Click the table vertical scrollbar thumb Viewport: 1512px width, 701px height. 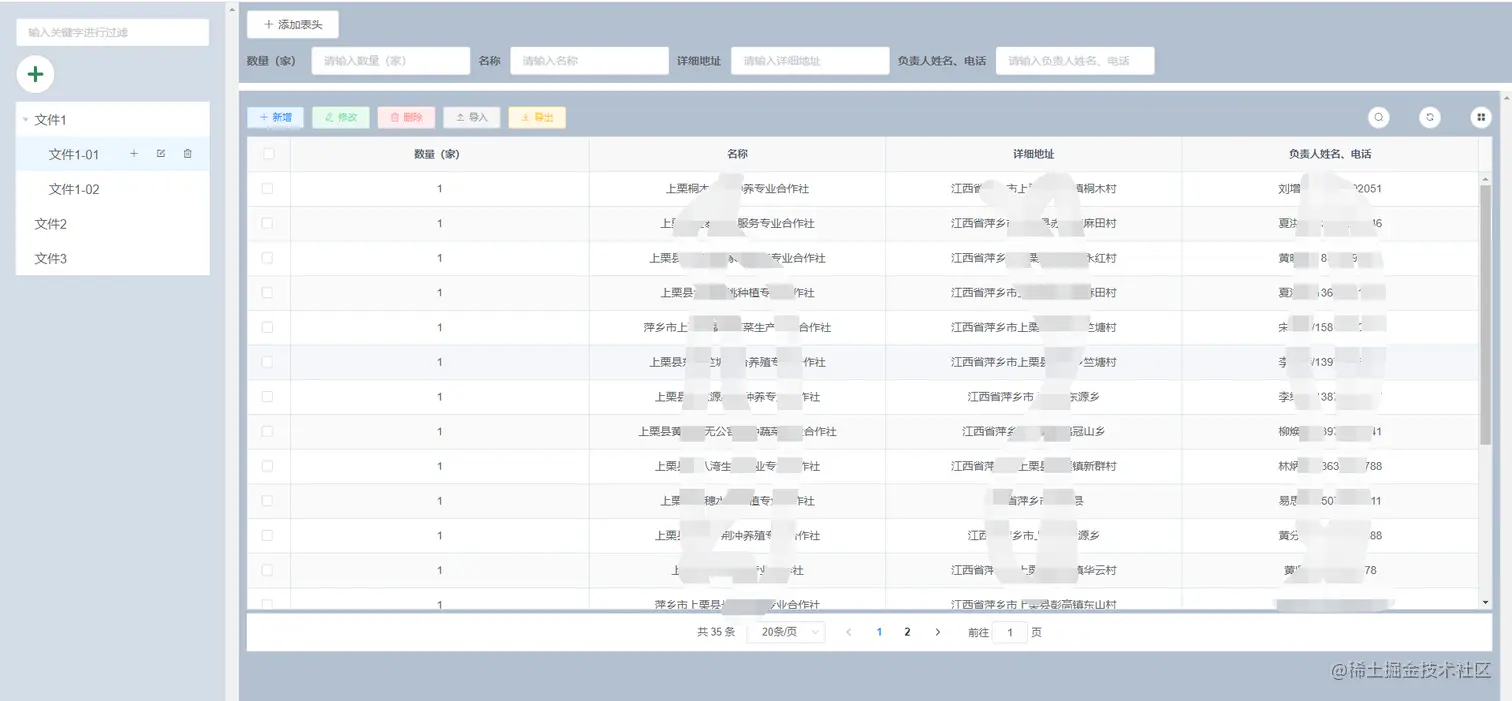tap(1485, 314)
